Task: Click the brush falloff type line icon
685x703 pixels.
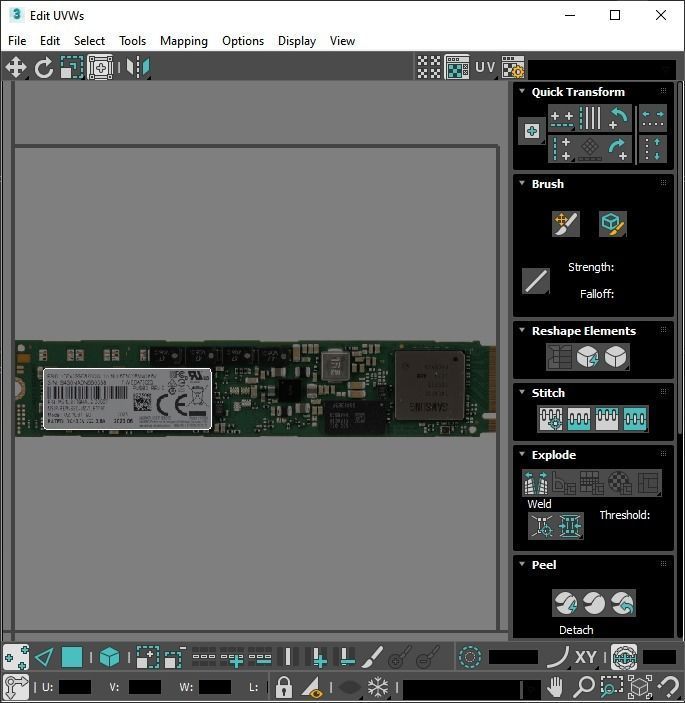Action: pyautogui.click(x=536, y=282)
